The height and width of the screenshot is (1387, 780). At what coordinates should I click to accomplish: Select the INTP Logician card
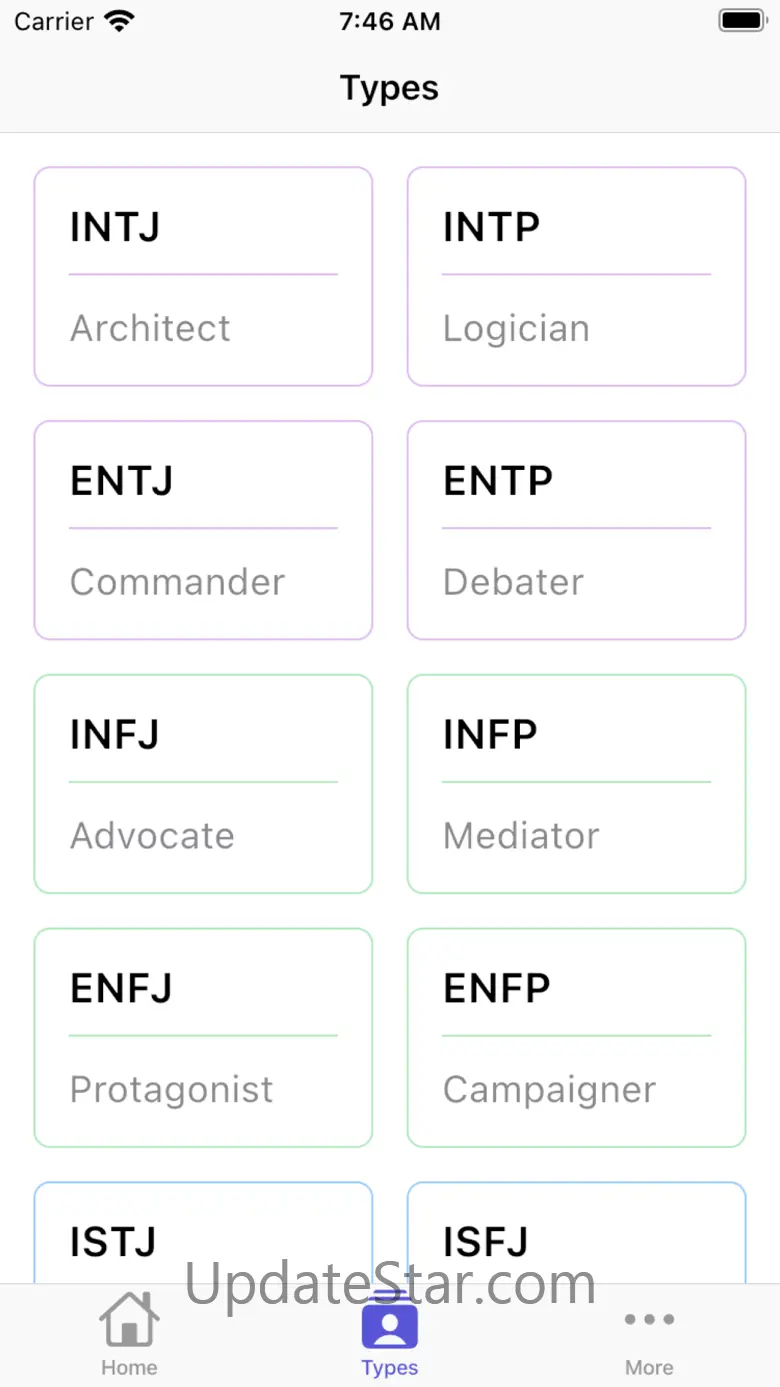click(x=576, y=276)
